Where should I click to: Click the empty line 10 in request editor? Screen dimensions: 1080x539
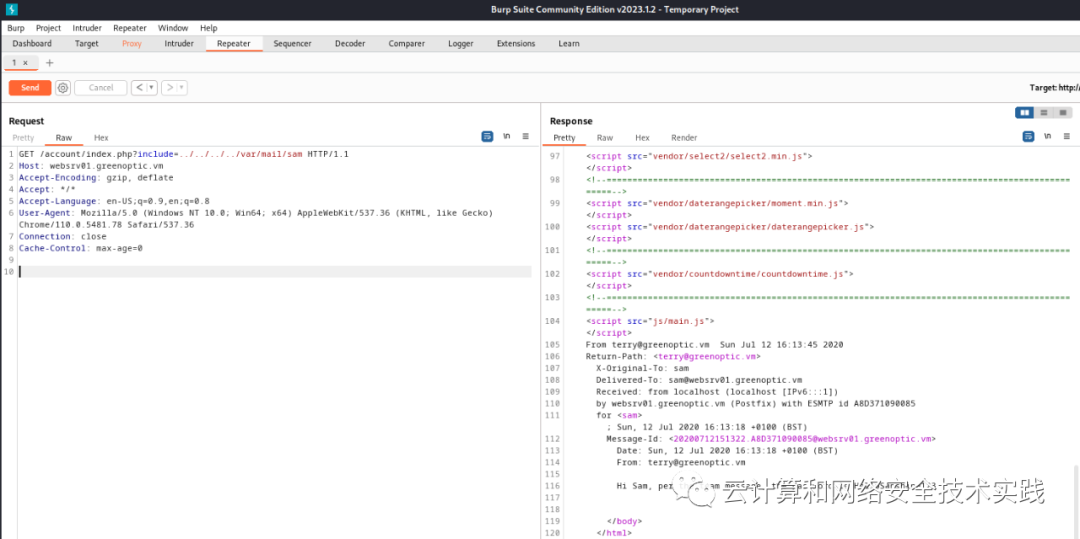click(275, 272)
